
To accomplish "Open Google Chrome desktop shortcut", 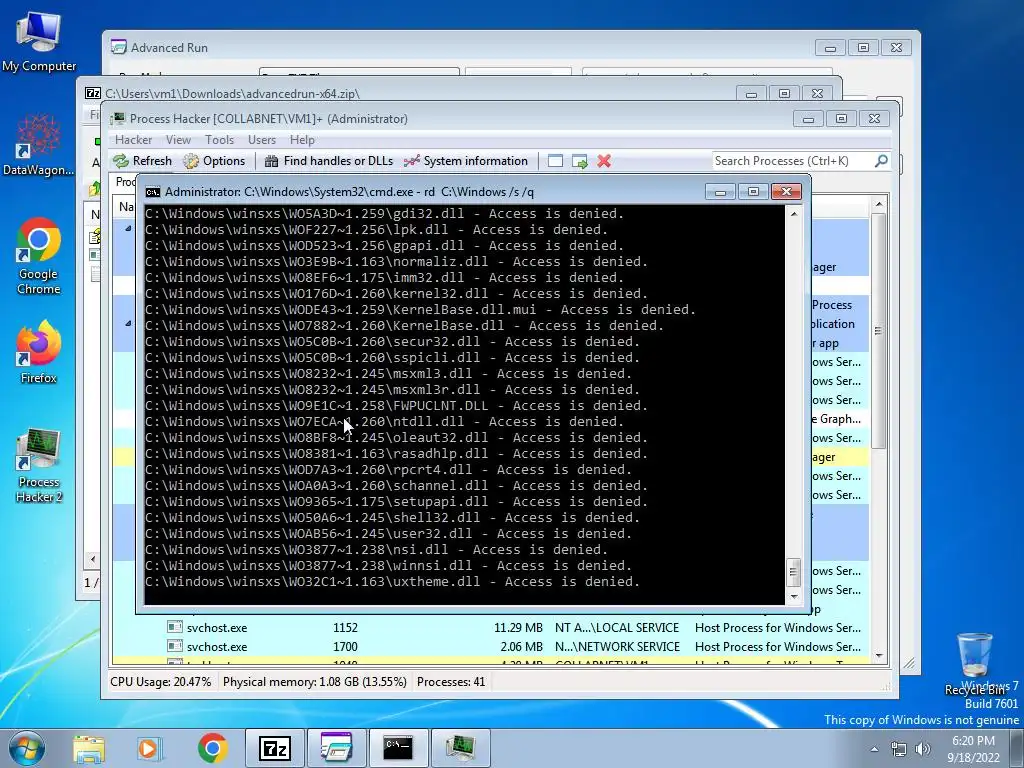I will point(39,256).
